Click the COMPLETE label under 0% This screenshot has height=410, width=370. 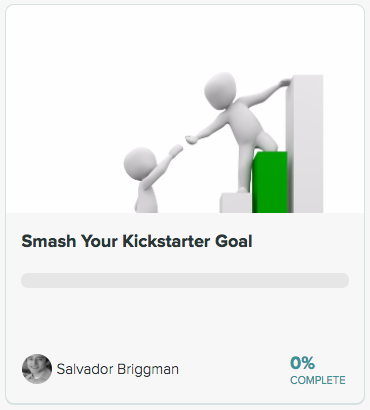tap(318, 380)
